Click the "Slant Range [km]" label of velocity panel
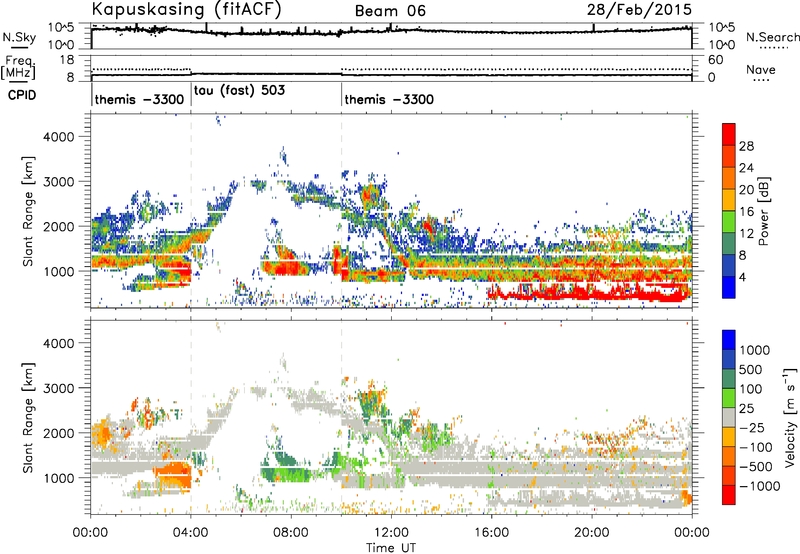 28,417
